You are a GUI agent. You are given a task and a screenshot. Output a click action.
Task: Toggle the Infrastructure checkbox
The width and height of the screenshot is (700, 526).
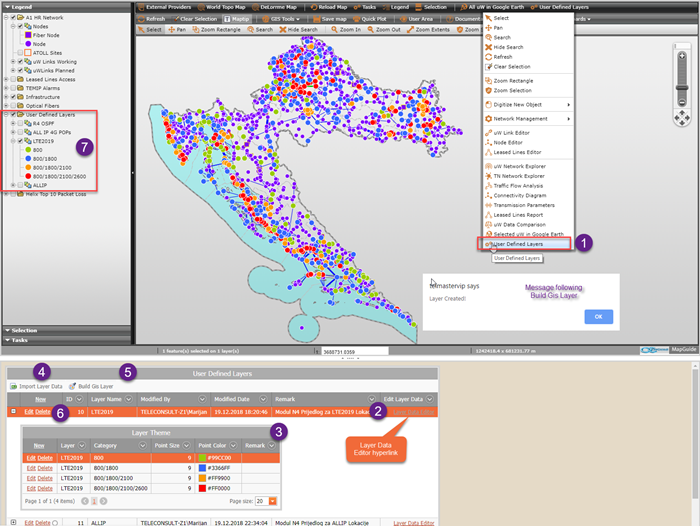coord(13,97)
